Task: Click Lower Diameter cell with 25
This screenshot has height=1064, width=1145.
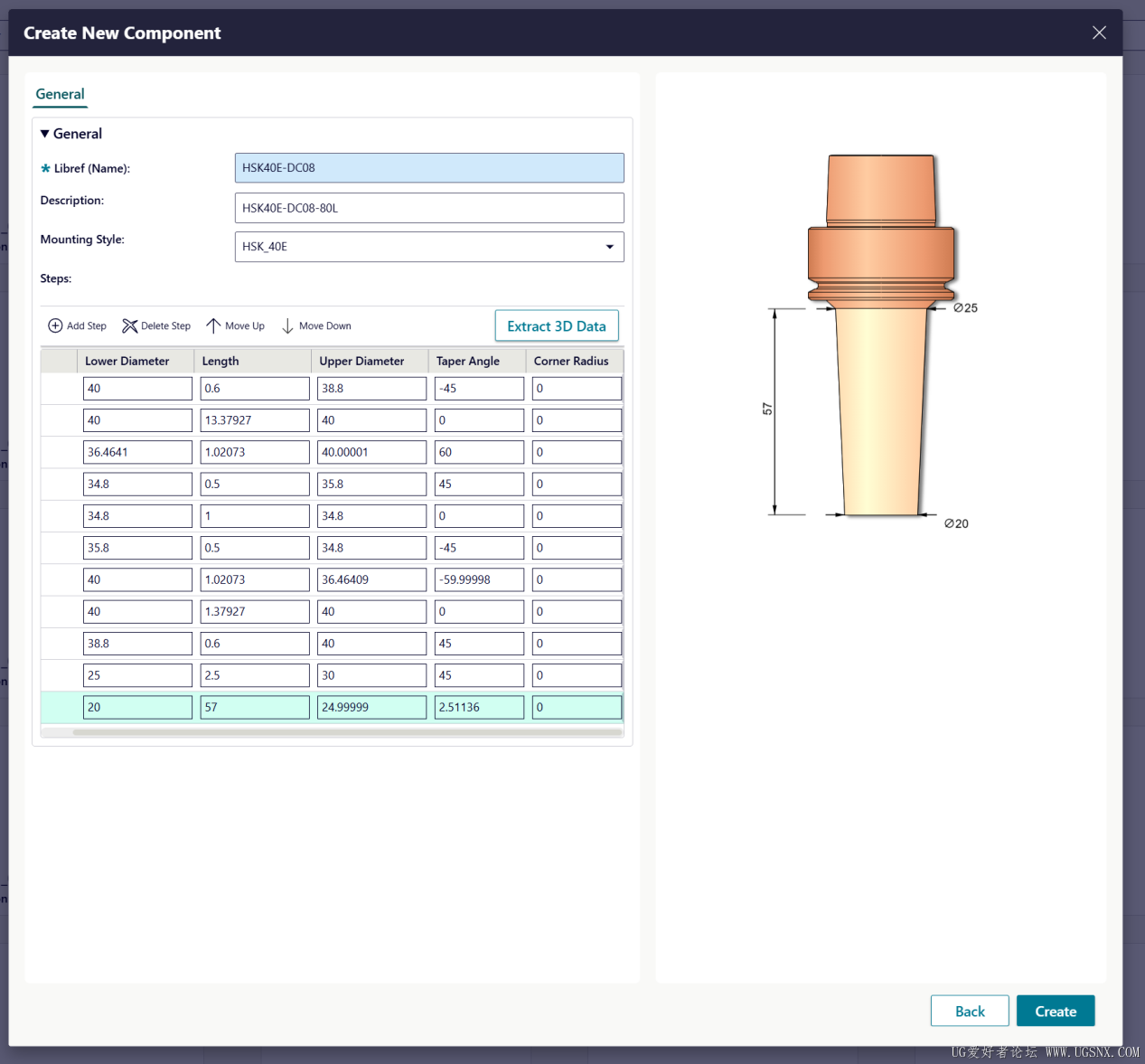Action: coord(137,675)
